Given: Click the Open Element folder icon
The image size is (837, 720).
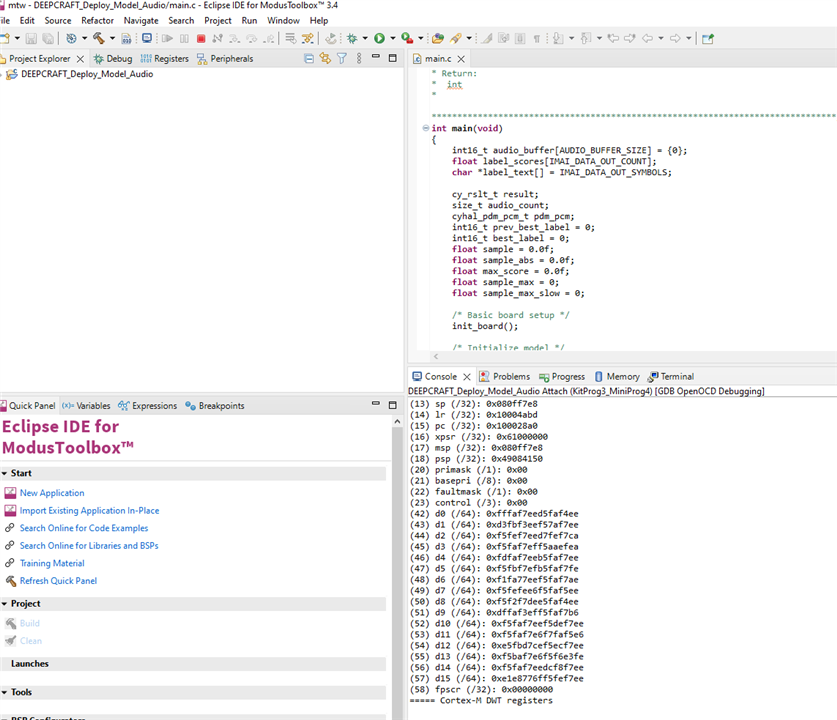Looking at the screenshot, I should point(438,38).
